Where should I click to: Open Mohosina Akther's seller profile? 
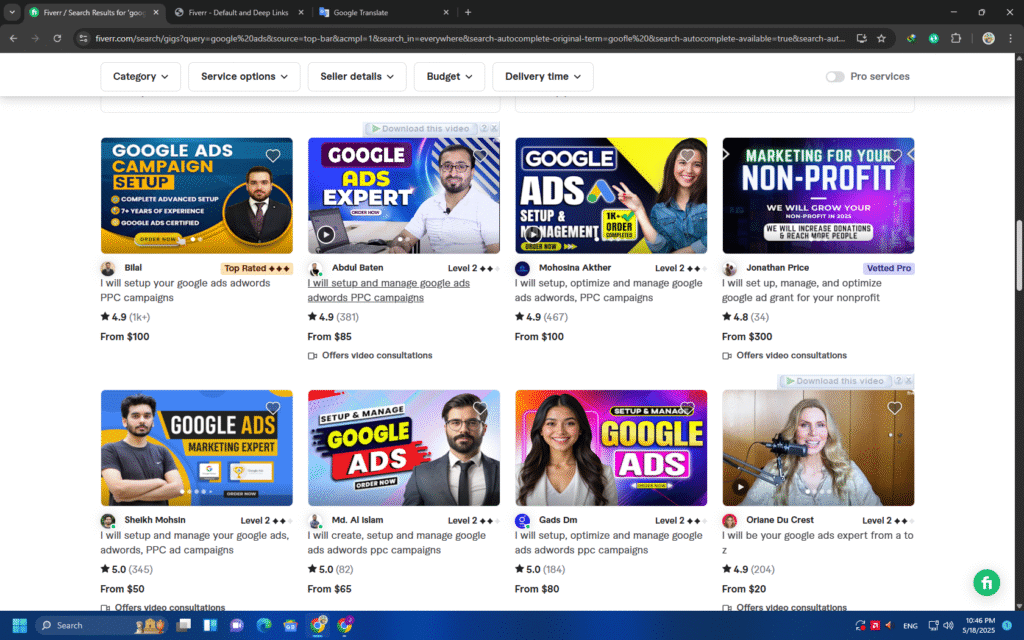click(x=575, y=268)
